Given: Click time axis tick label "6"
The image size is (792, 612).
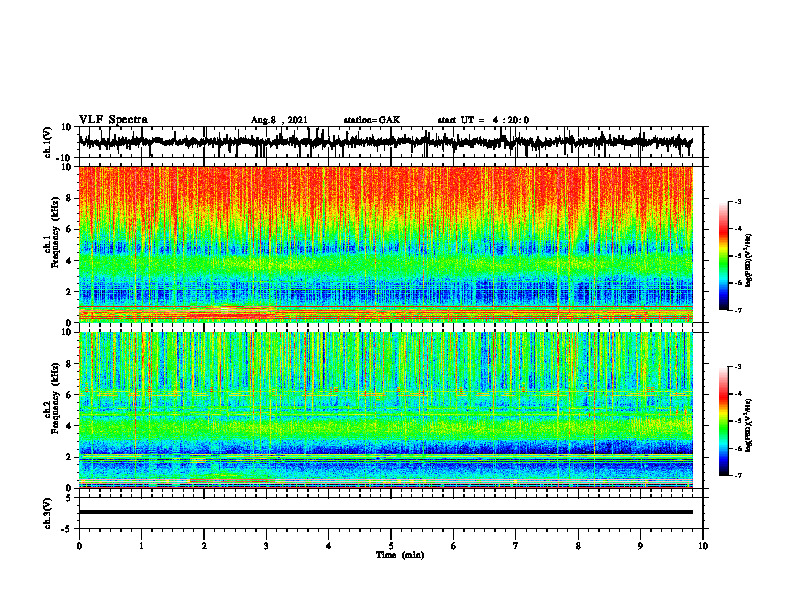Looking at the screenshot, I should click(x=454, y=546).
